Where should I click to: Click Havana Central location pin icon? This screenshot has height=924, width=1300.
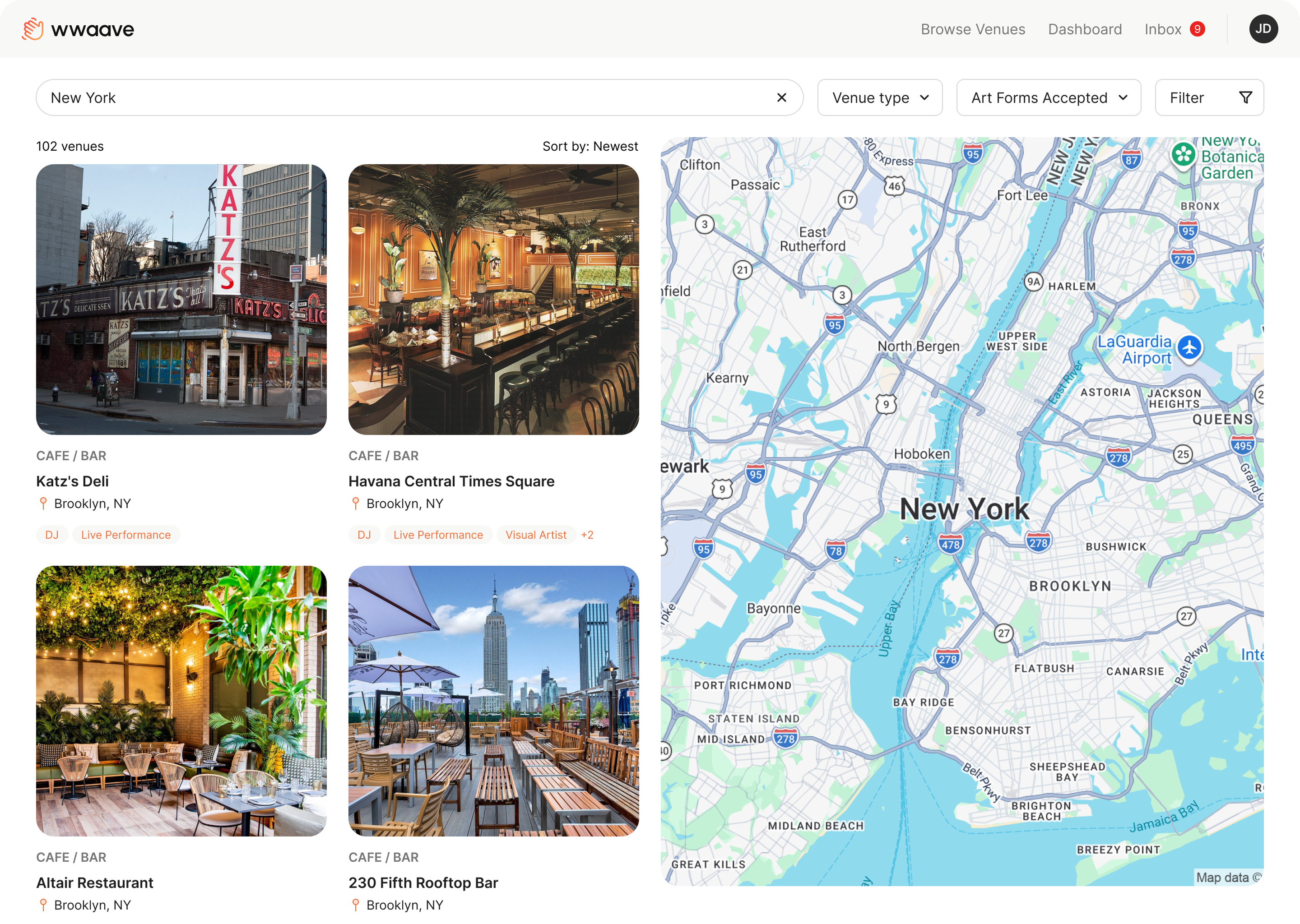356,504
